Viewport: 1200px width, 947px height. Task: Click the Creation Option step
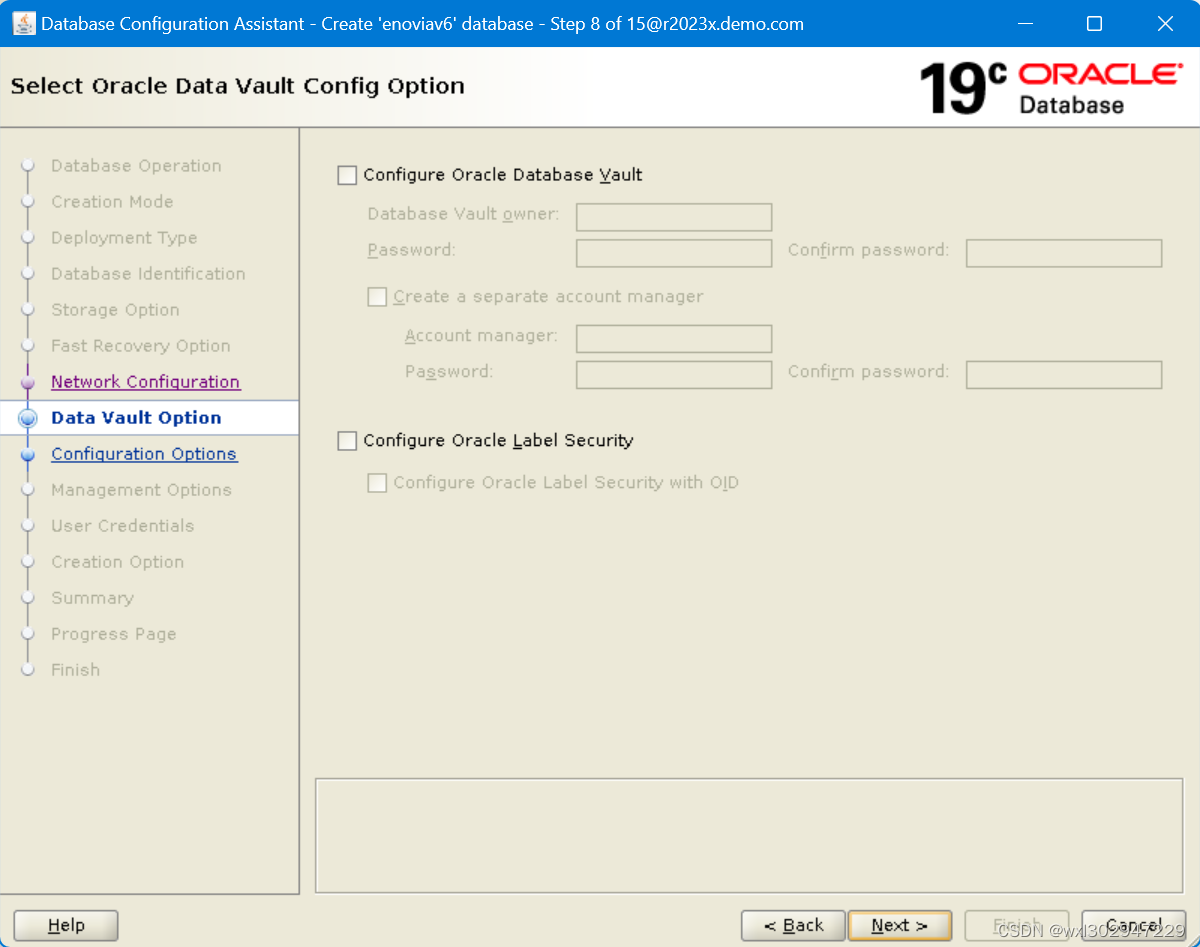118,562
